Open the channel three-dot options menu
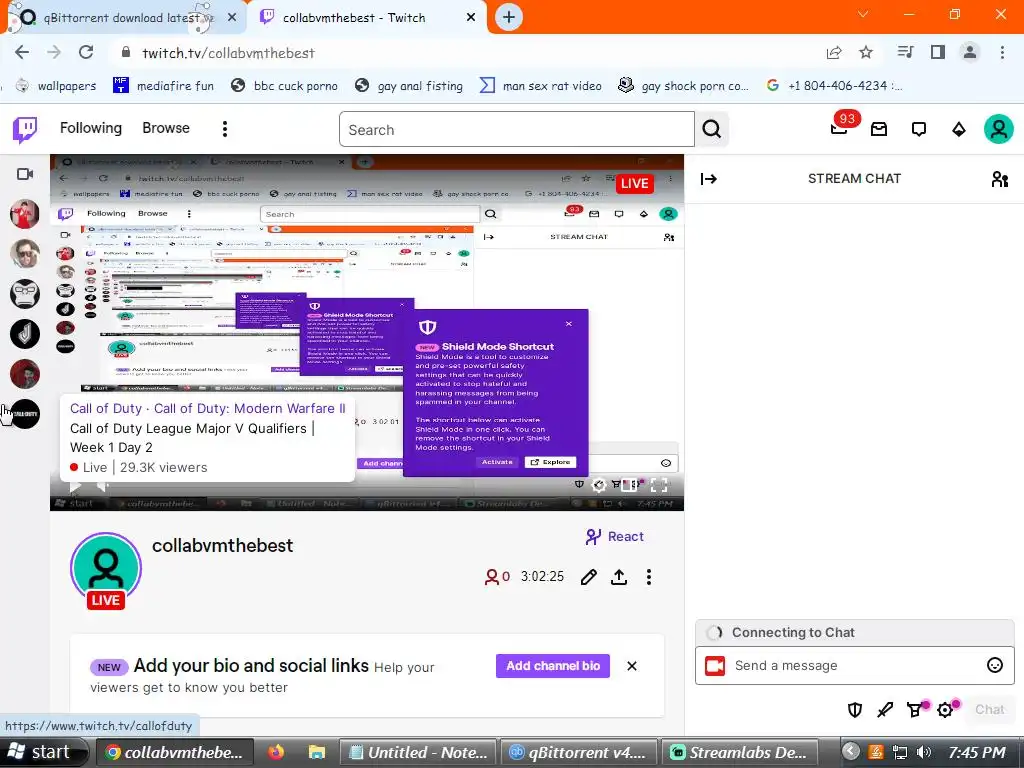 point(648,577)
